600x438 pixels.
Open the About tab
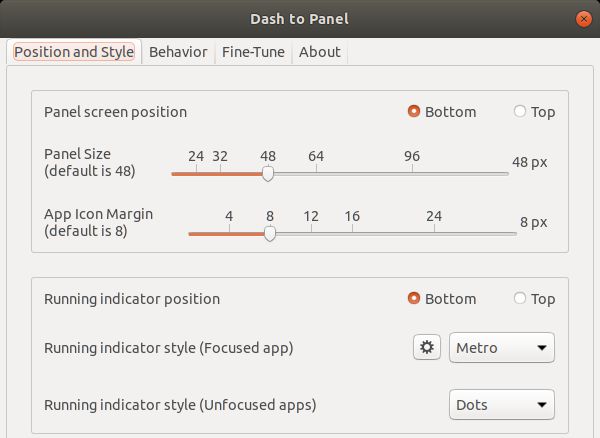pos(320,52)
